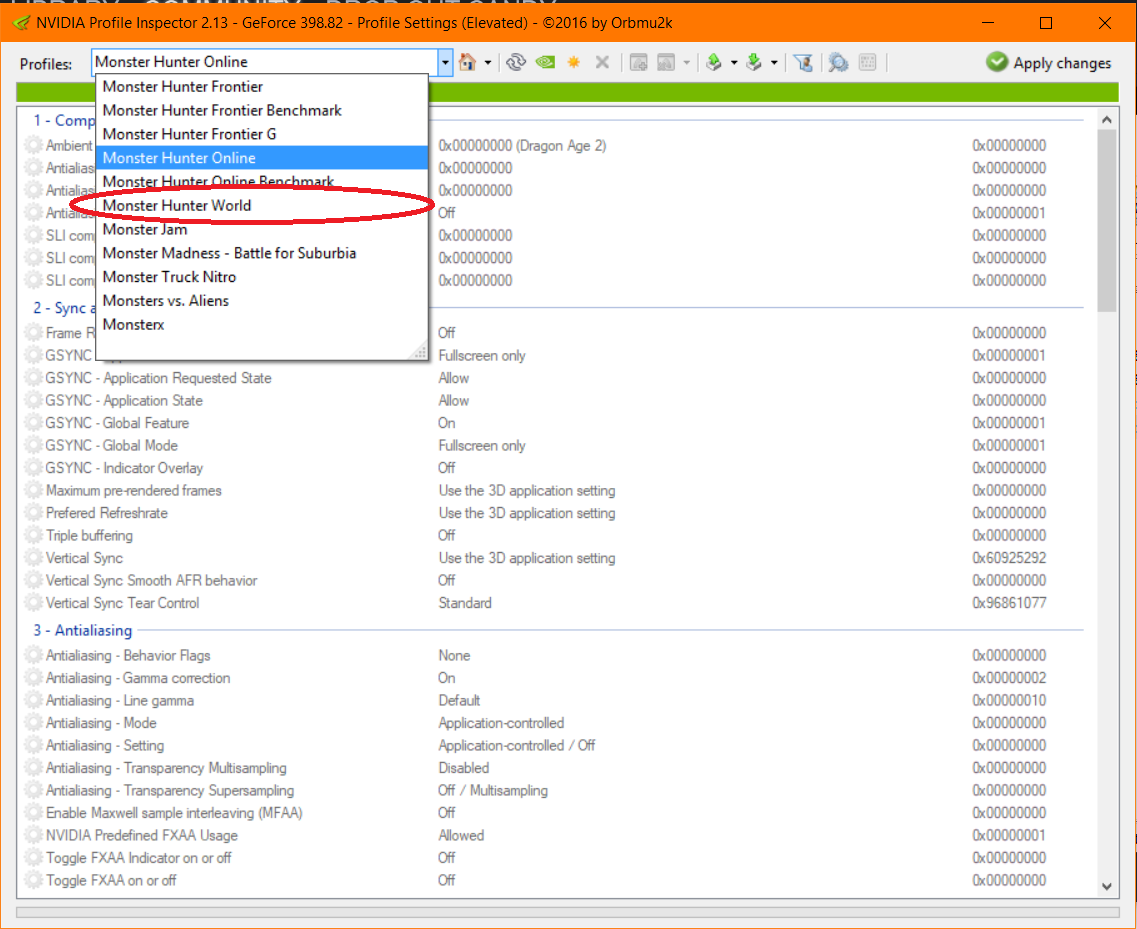1137x929 pixels.
Task: Click the resize grip of the dropdown list
Action: coord(420,352)
